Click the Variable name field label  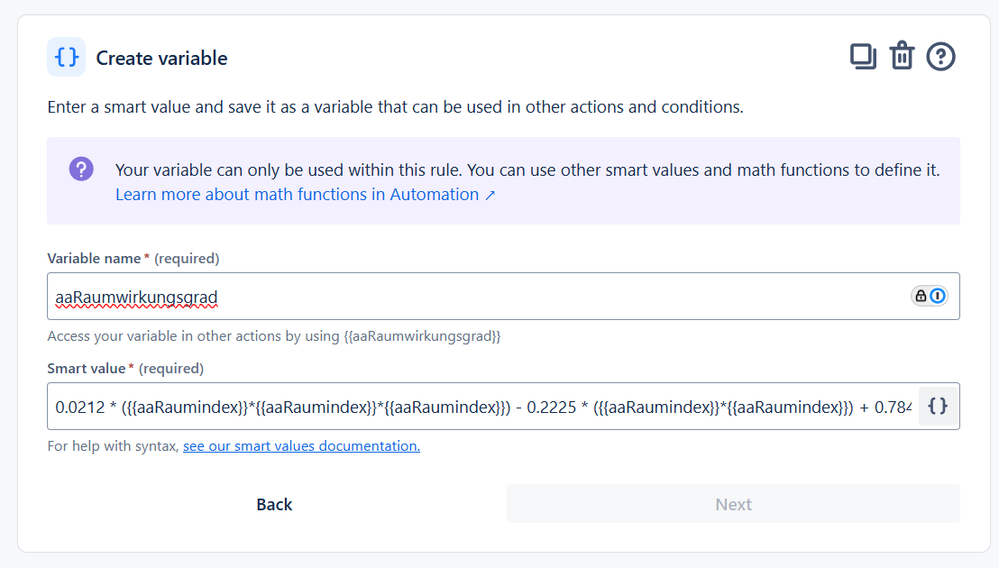tap(95, 258)
